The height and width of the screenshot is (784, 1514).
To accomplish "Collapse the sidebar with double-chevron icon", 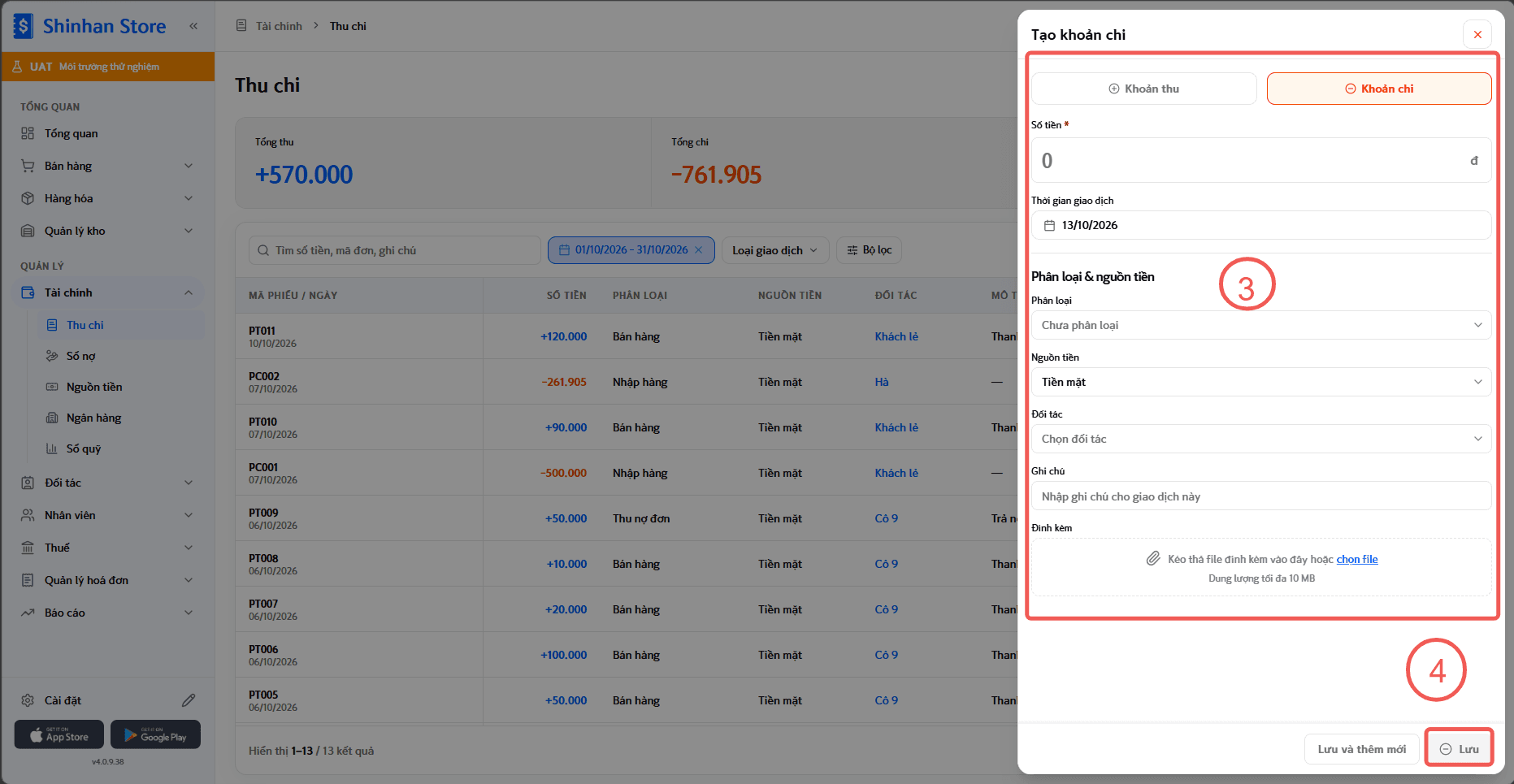I will tap(193, 26).
